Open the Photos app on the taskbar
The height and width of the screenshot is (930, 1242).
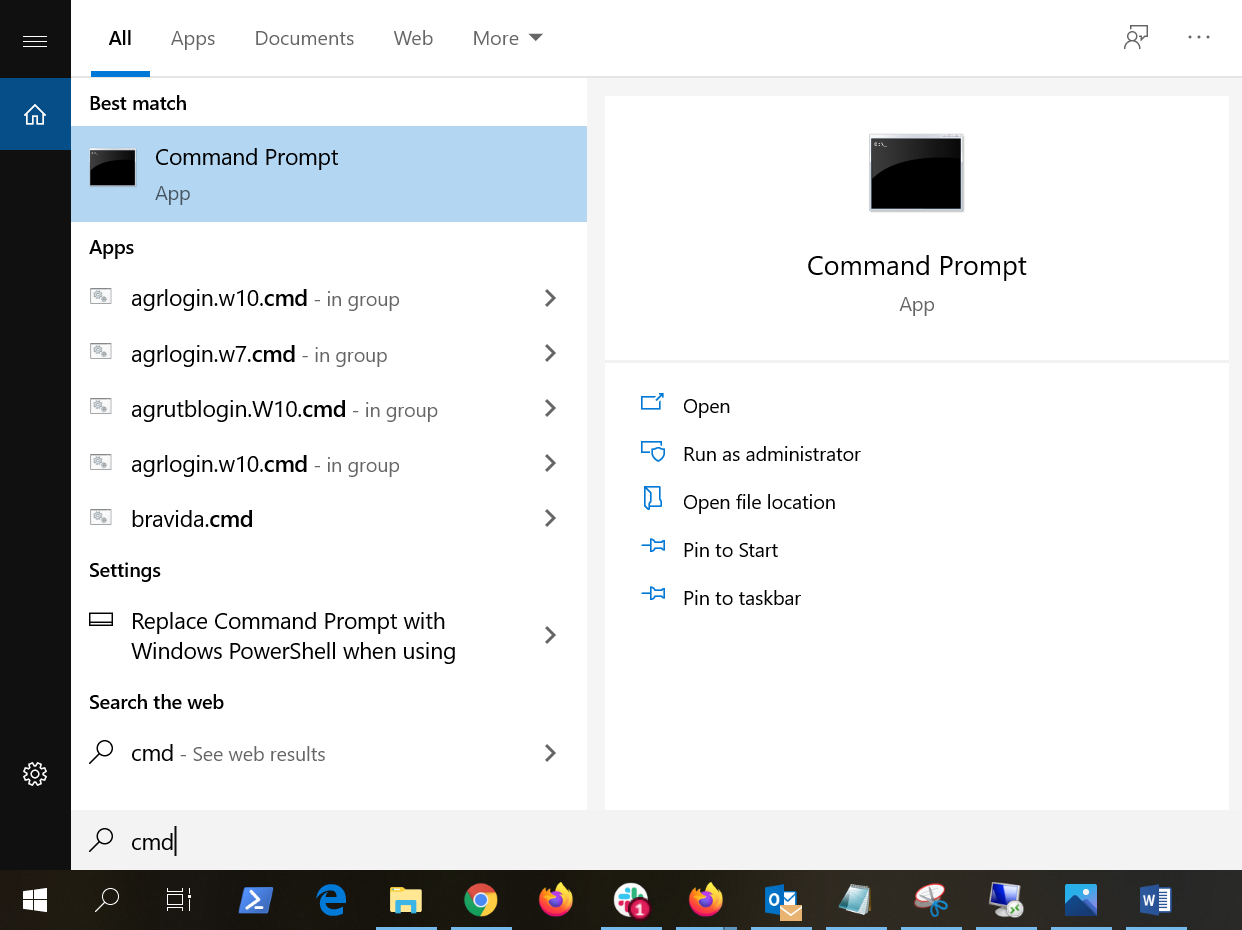1081,901
